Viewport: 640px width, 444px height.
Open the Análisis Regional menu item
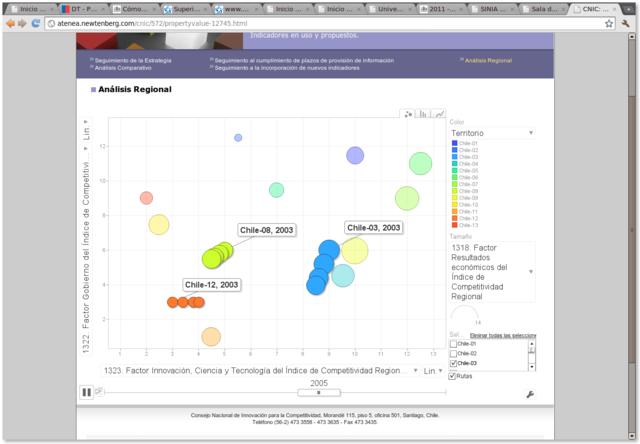point(488,60)
